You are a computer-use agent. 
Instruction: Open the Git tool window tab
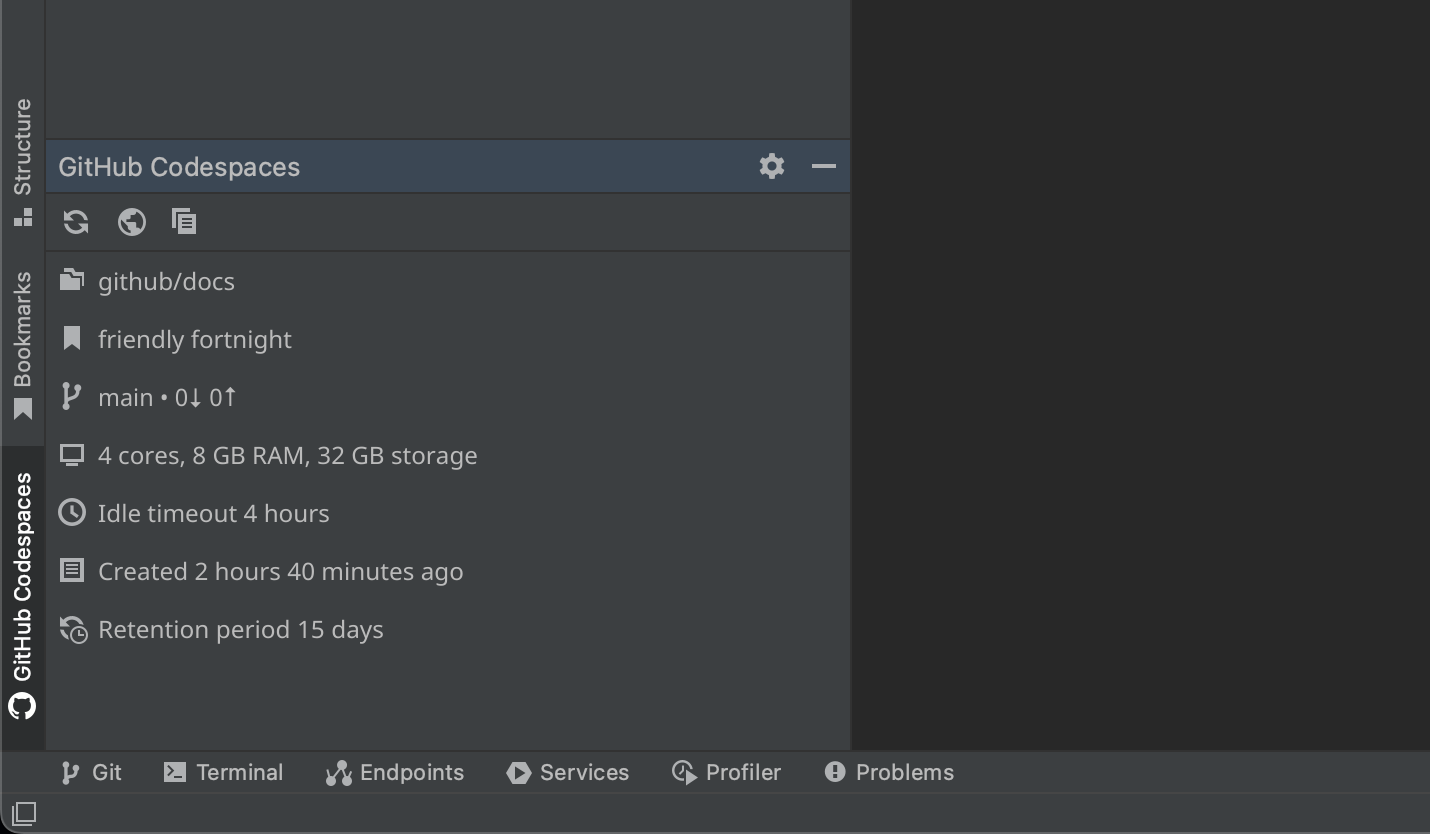pos(90,772)
